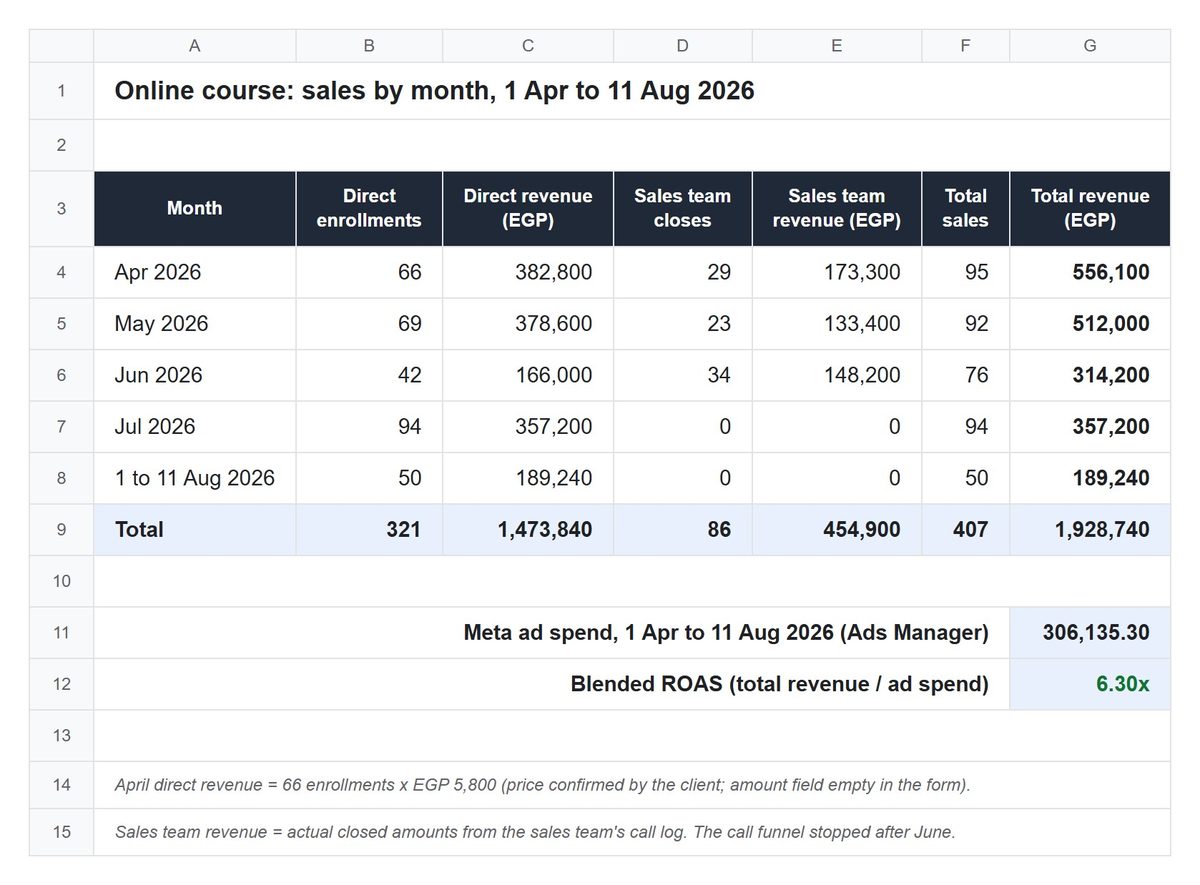This screenshot has width=1200, height=885.
Task: Click the "Total" row label cell
Action: coord(195,530)
